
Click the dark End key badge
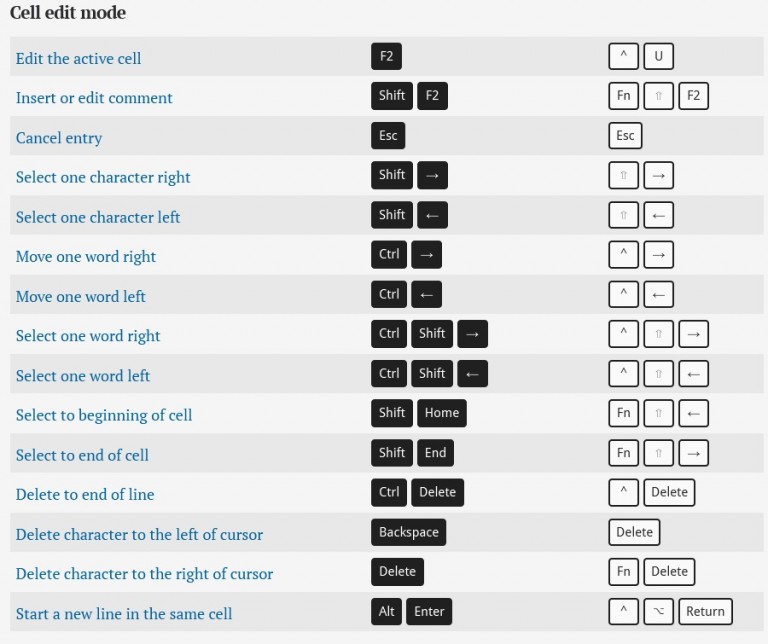point(435,453)
